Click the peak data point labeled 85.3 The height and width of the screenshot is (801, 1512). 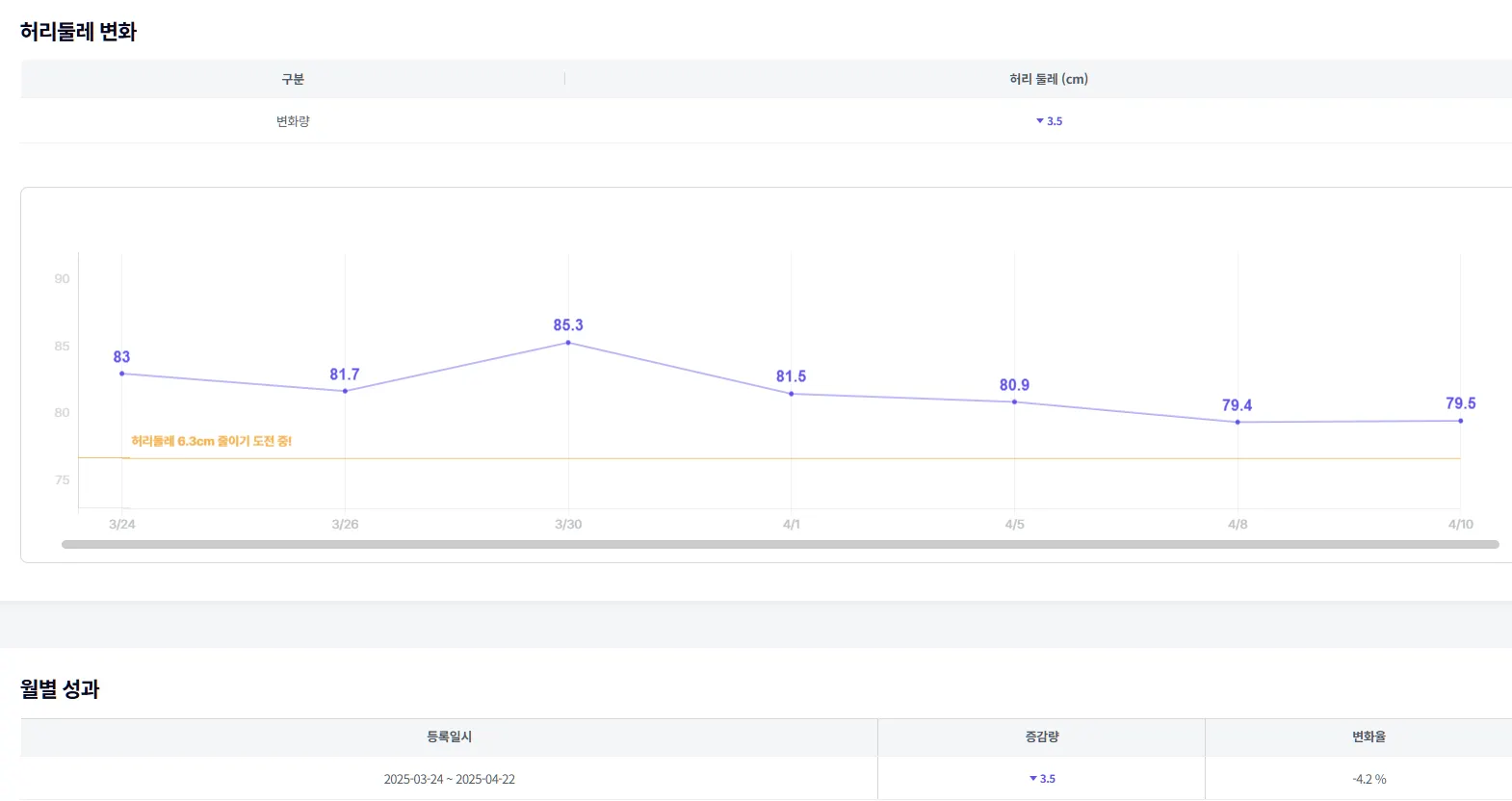[568, 343]
